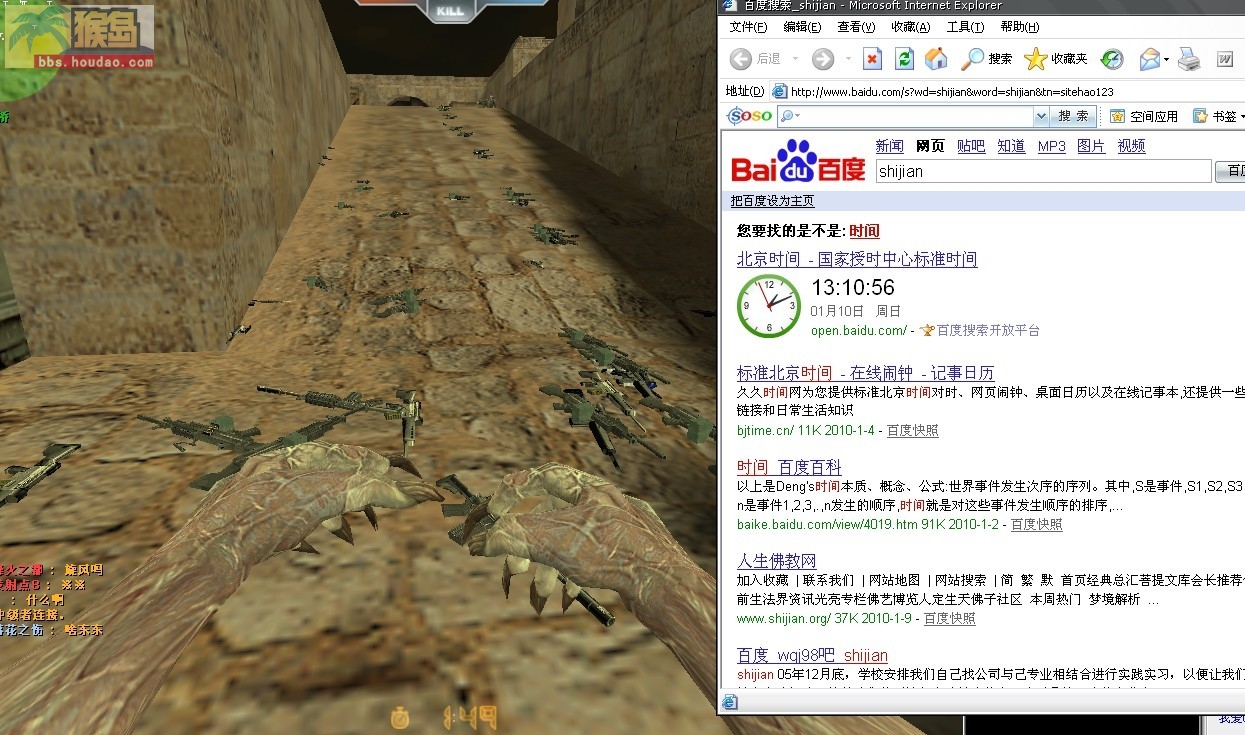
Task: Expand the SOSO search box dropdown
Action: pos(1041,116)
